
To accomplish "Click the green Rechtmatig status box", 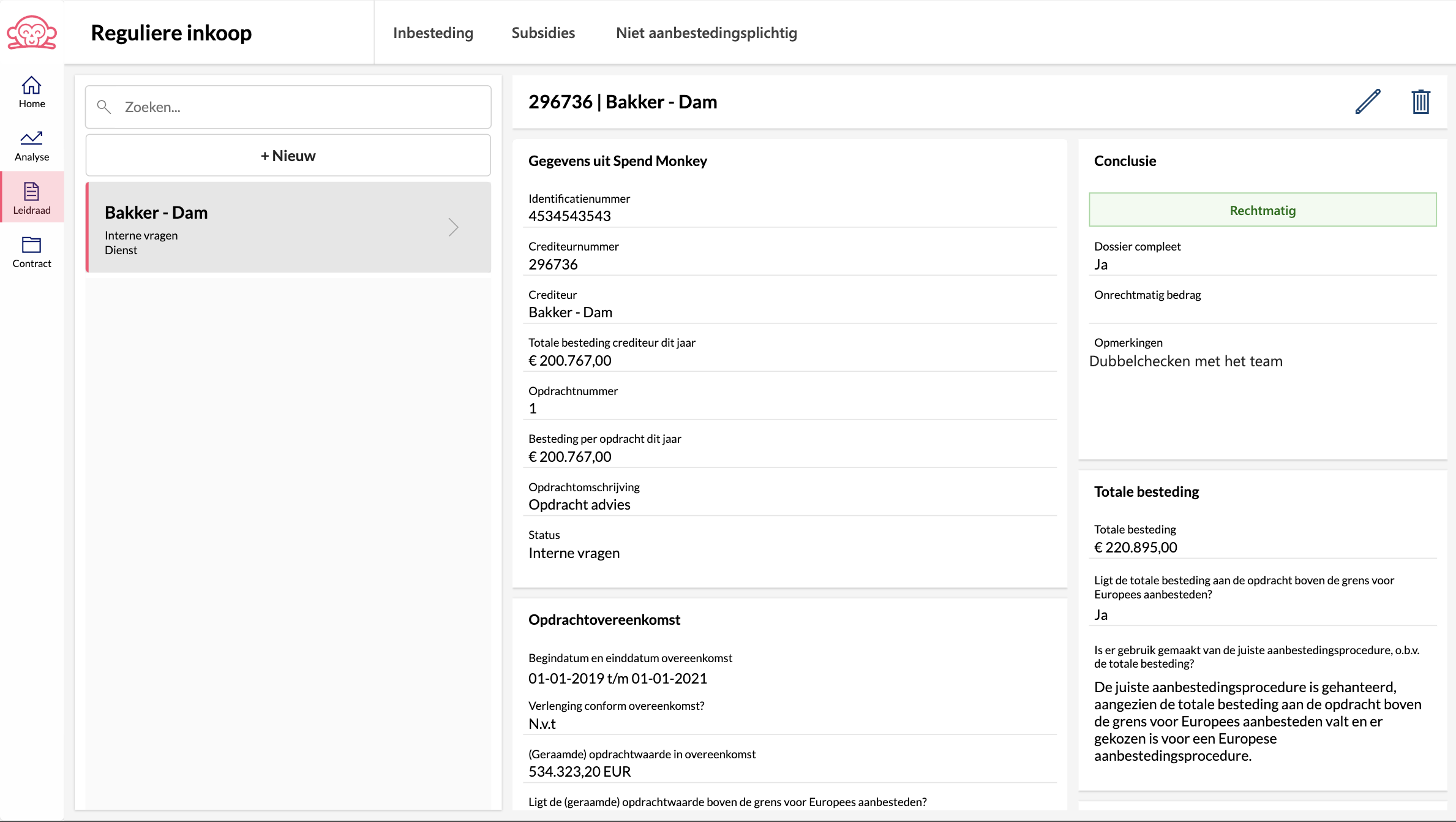I will pyautogui.click(x=1263, y=210).
